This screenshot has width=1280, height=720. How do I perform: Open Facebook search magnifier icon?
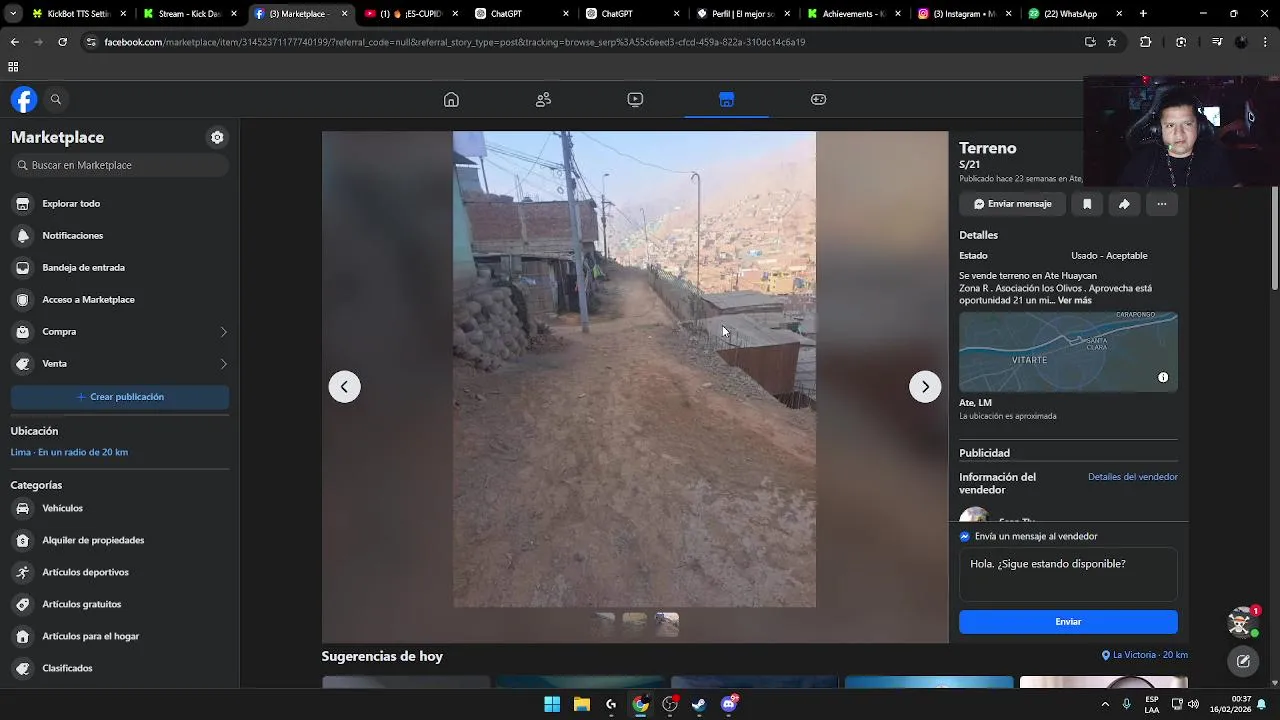56,99
